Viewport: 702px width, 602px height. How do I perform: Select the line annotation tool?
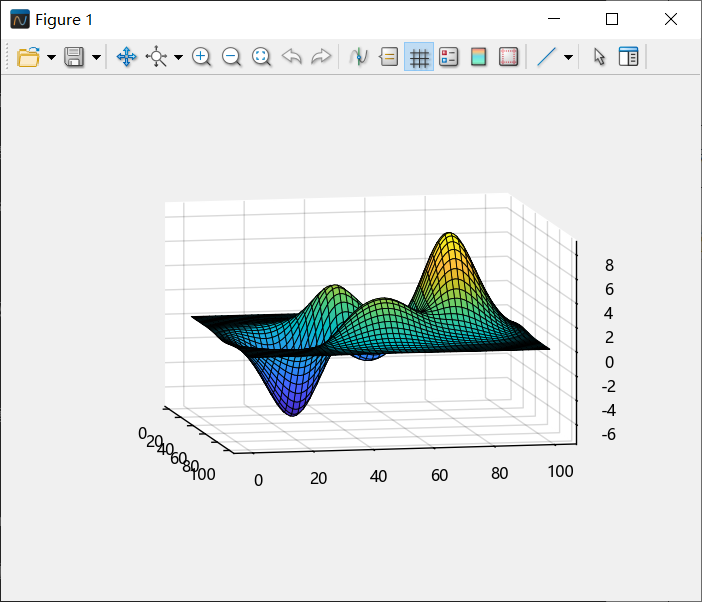tap(546, 57)
